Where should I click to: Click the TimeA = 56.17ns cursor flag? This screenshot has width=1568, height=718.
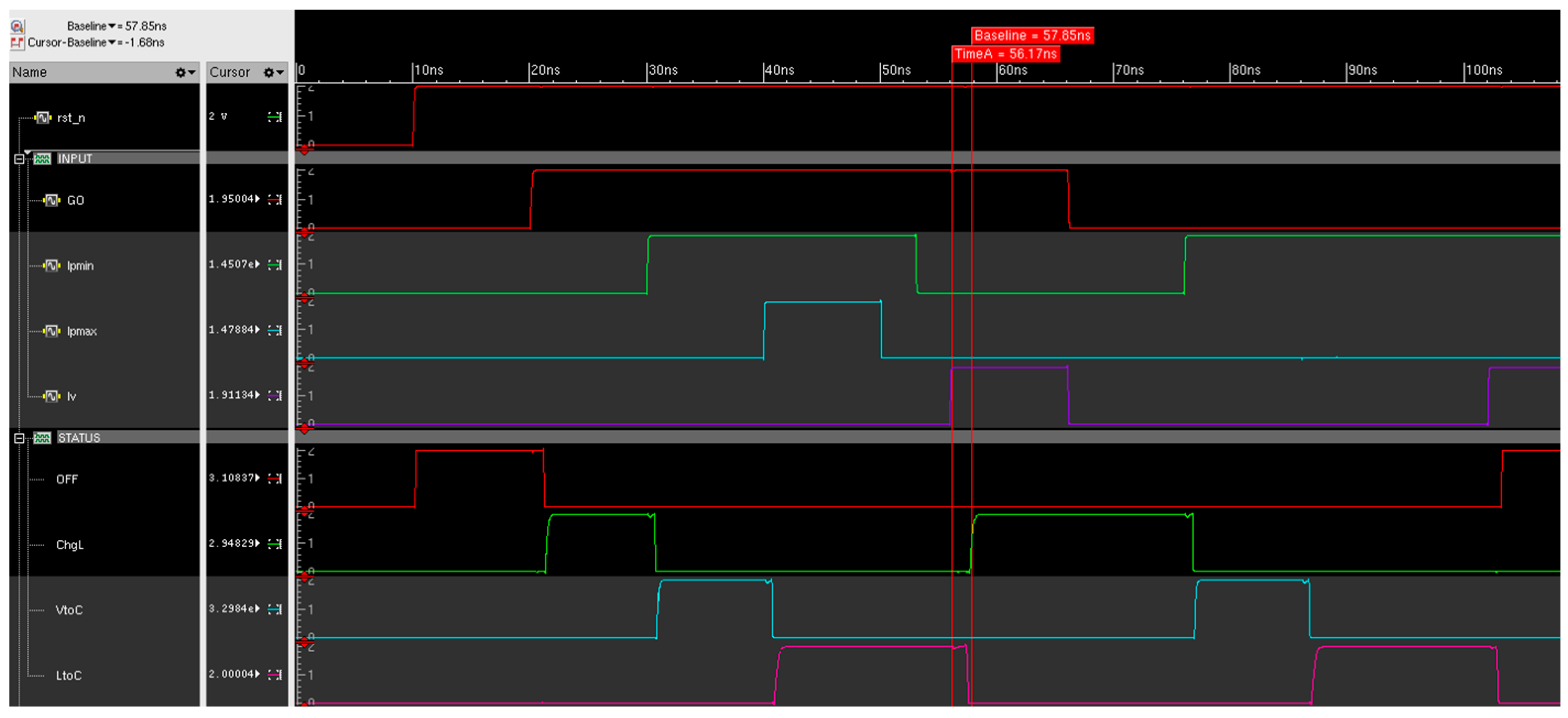pyautogui.click(x=1006, y=54)
